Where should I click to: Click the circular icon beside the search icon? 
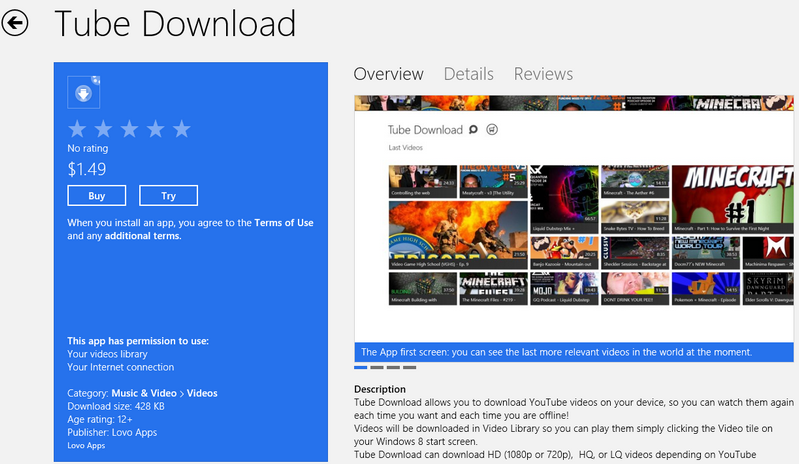pyautogui.click(x=491, y=129)
